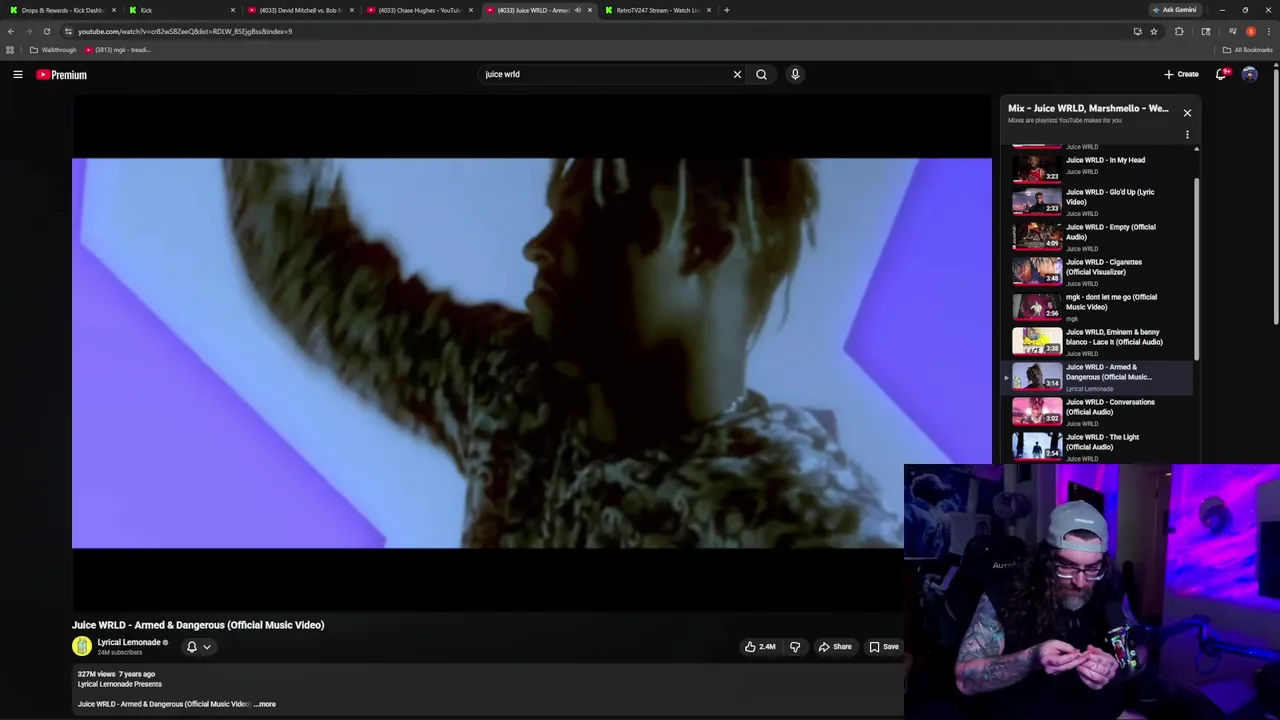This screenshot has width=1280, height=720.
Task: Play 'Glo'd Up (Lyric Video)' from mix
Action: click(x=1100, y=201)
